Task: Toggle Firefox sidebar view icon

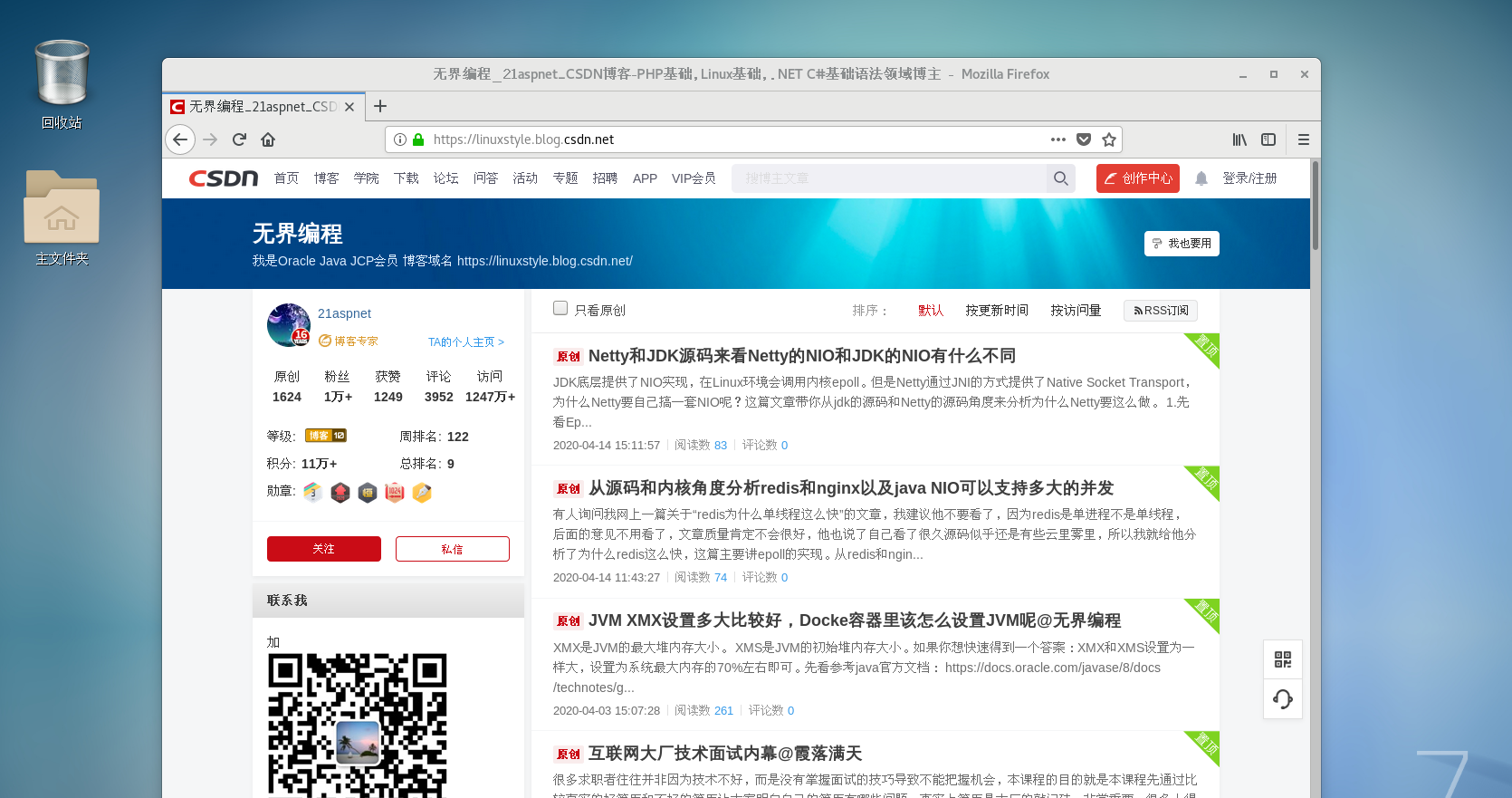Action: (x=1268, y=139)
